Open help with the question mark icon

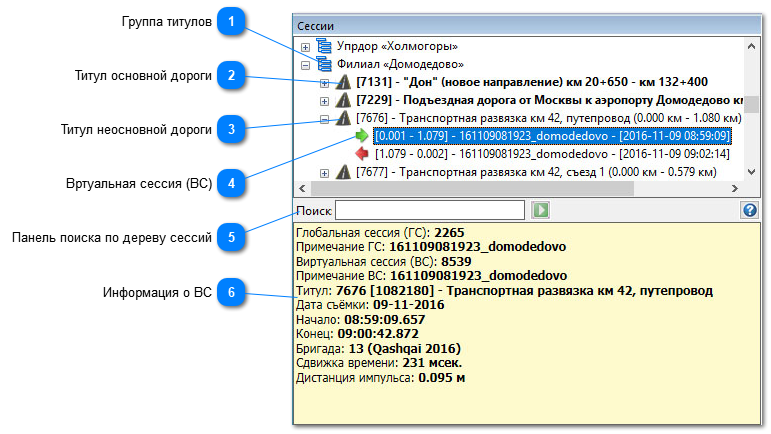coord(750,210)
